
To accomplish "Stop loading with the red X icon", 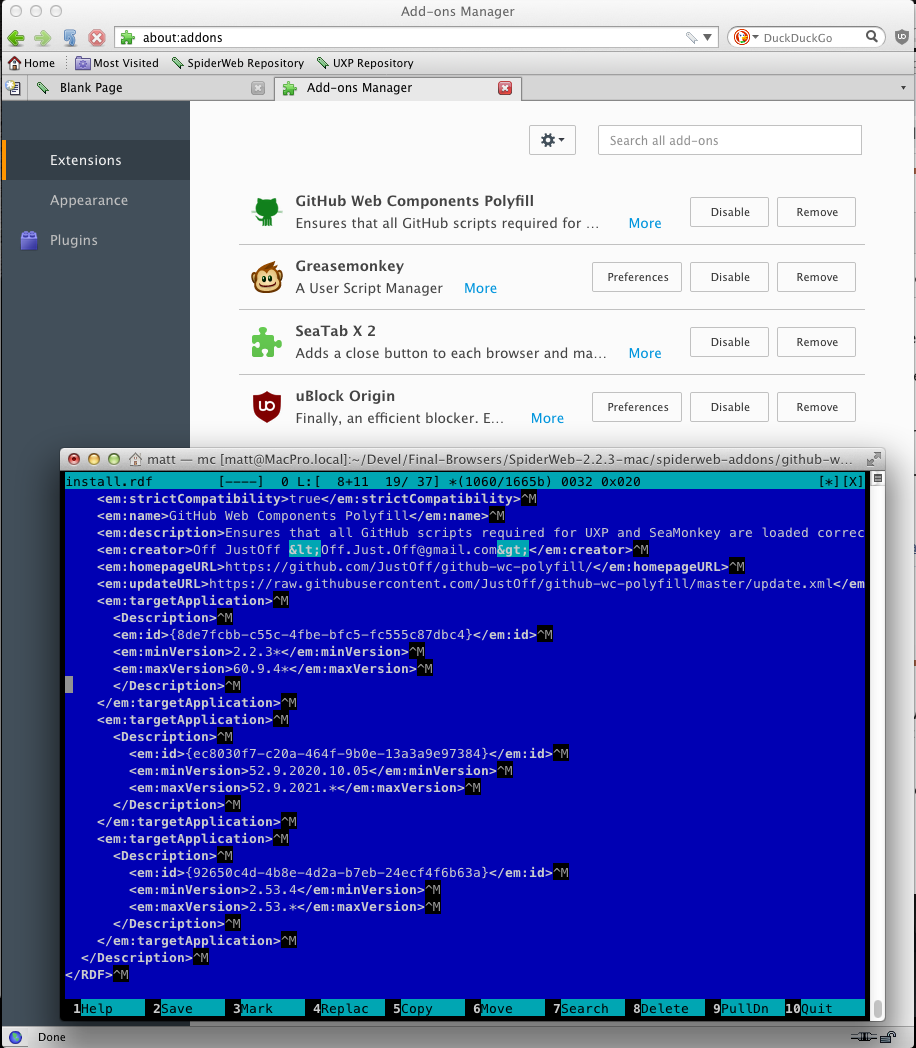I will click(x=97, y=37).
